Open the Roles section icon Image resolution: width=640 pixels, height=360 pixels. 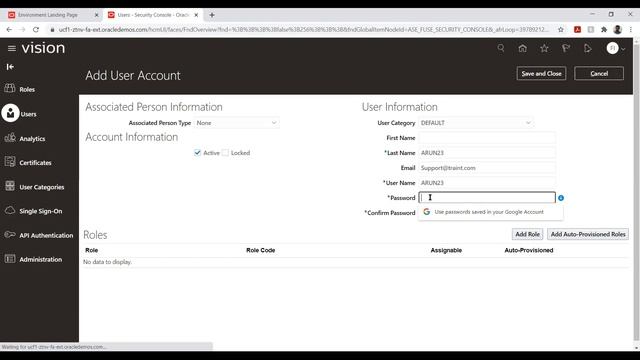10,88
